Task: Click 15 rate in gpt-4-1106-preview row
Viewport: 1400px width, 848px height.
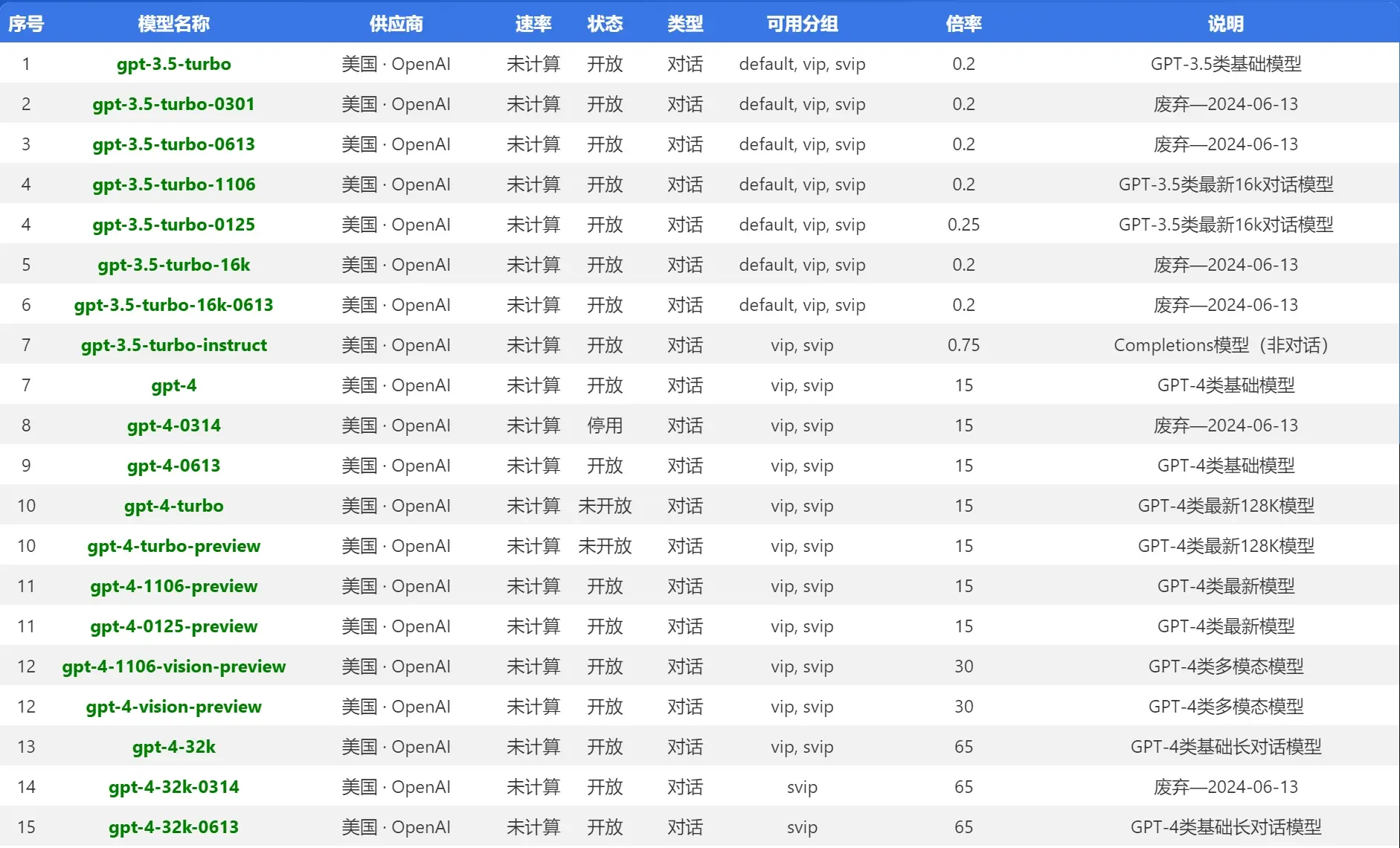Action: point(963,586)
